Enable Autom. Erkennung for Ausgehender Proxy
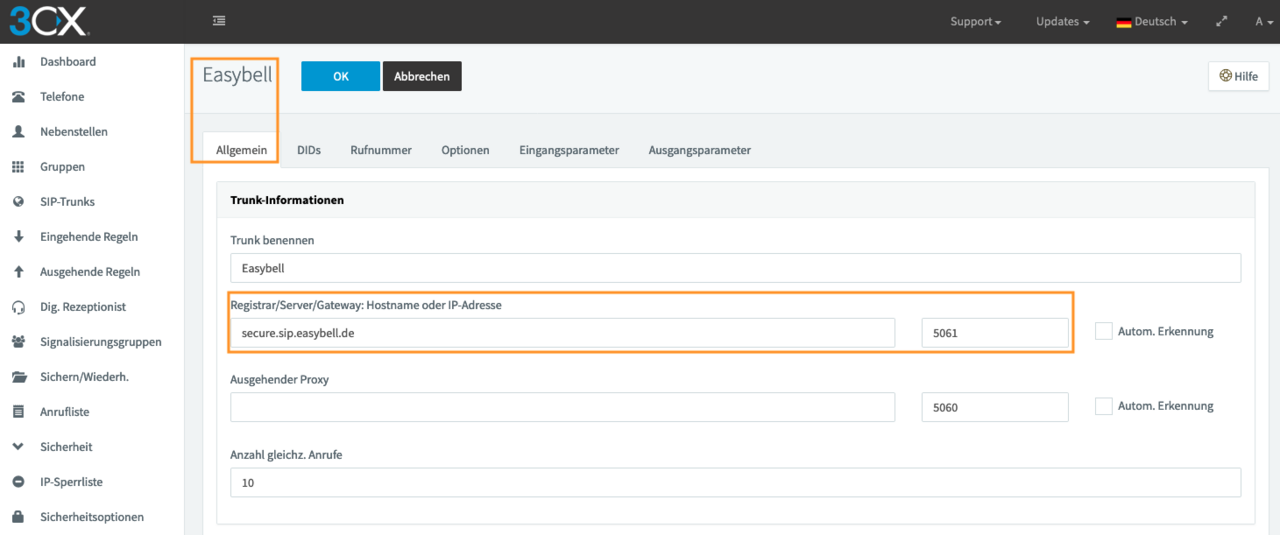Screen dimensions: 1280x535 click(x=1104, y=406)
